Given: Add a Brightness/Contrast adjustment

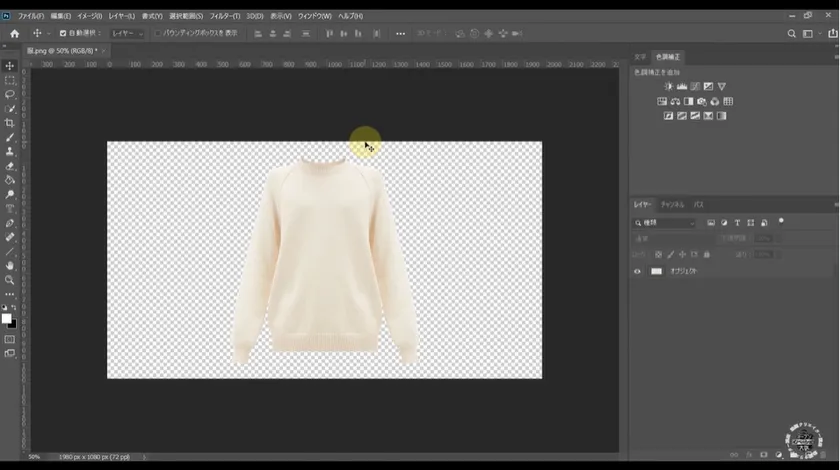Looking at the screenshot, I should pos(669,87).
